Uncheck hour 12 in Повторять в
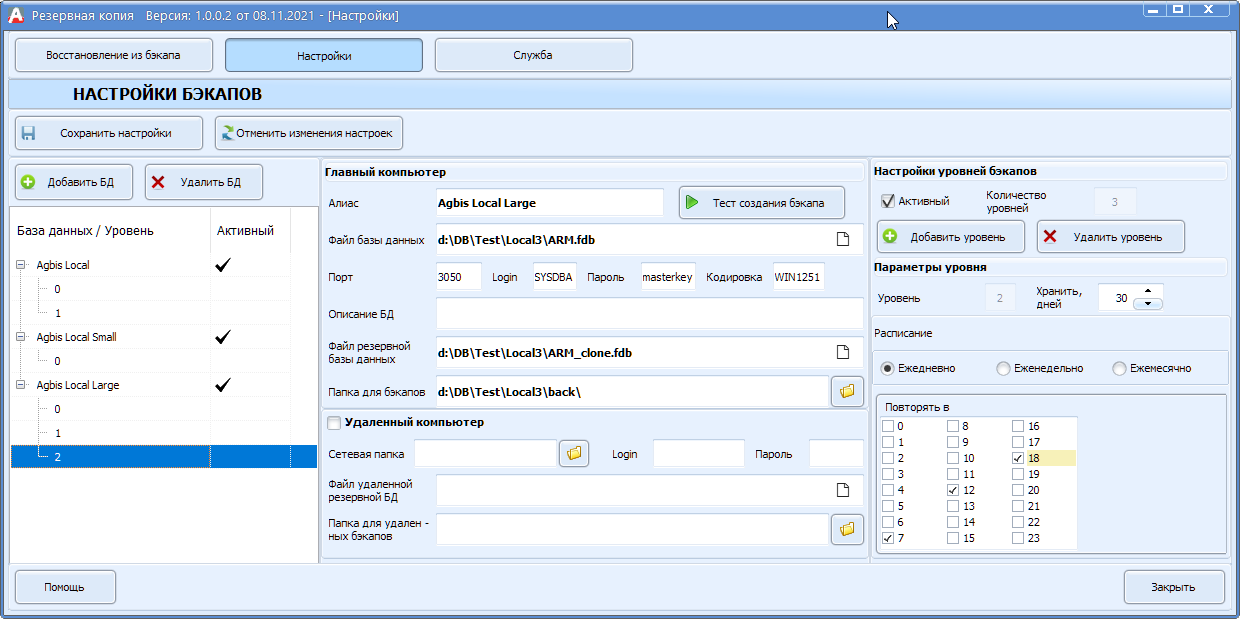The width and height of the screenshot is (1240, 619). tap(953, 490)
